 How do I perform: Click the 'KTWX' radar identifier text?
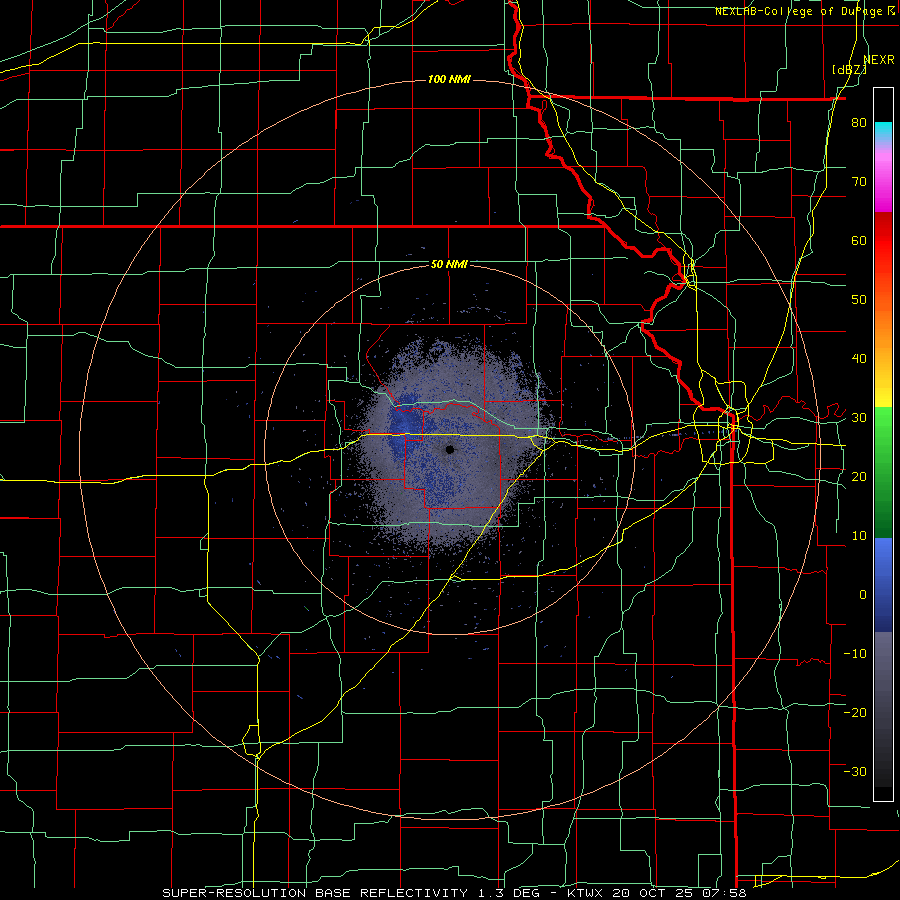pos(586,893)
